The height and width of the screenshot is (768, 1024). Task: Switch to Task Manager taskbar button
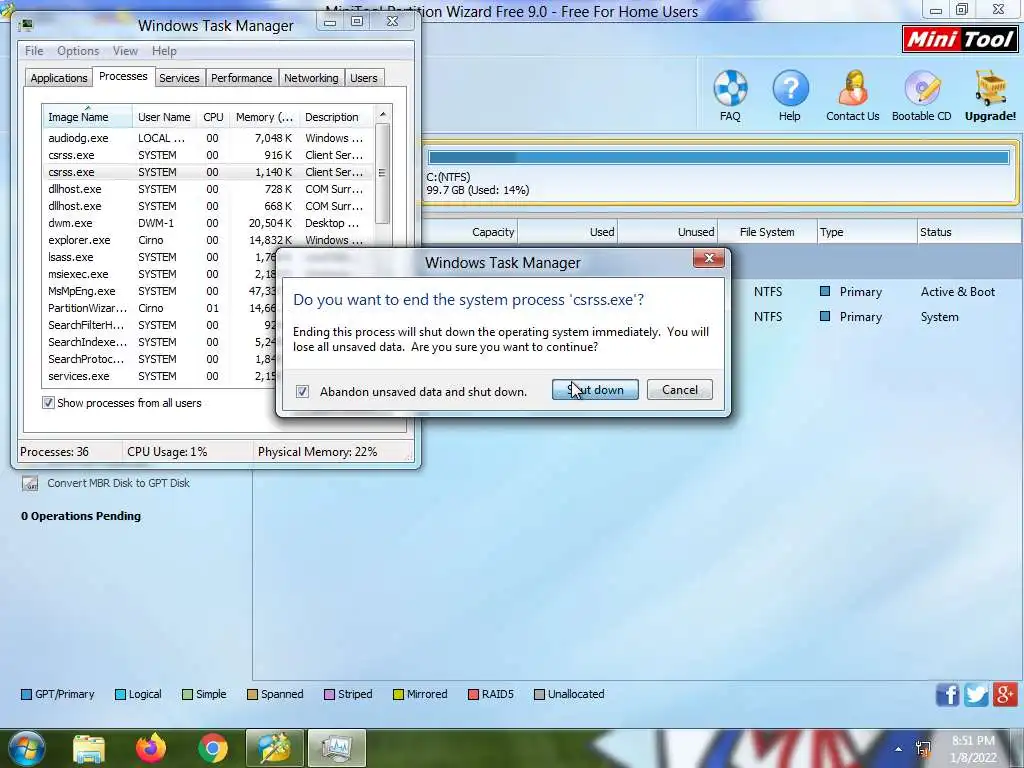pyautogui.click(x=336, y=748)
